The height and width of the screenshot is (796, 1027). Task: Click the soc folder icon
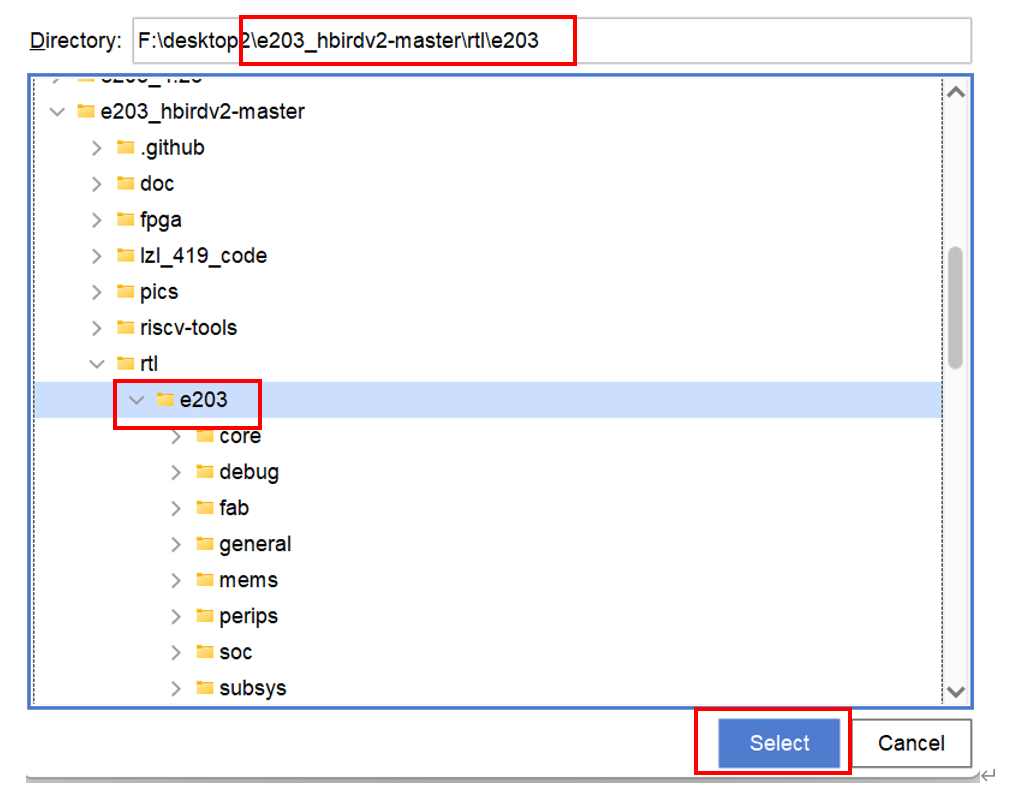click(205, 652)
